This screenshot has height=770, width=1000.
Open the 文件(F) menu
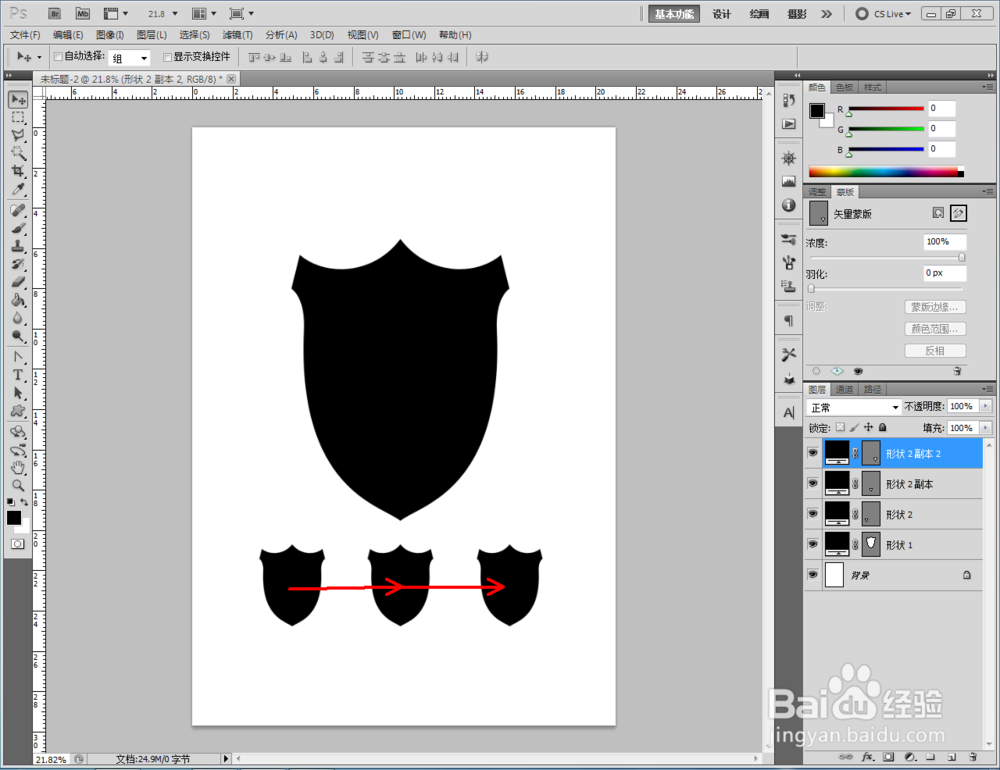[x=25, y=34]
